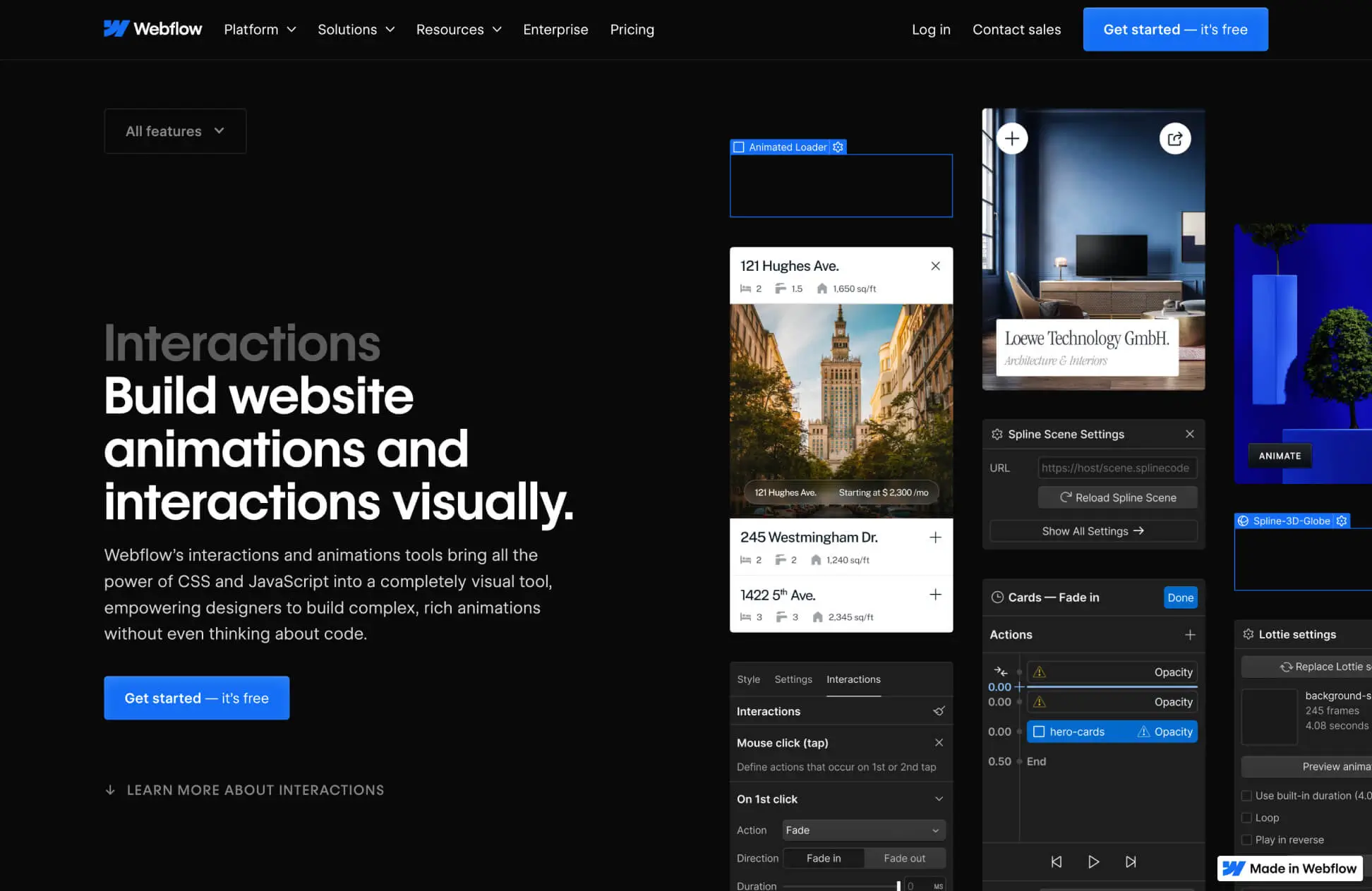Expand the 245 Westmingham Dr. listing
The height and width of the screenshot is (891, 1372).
935,538
